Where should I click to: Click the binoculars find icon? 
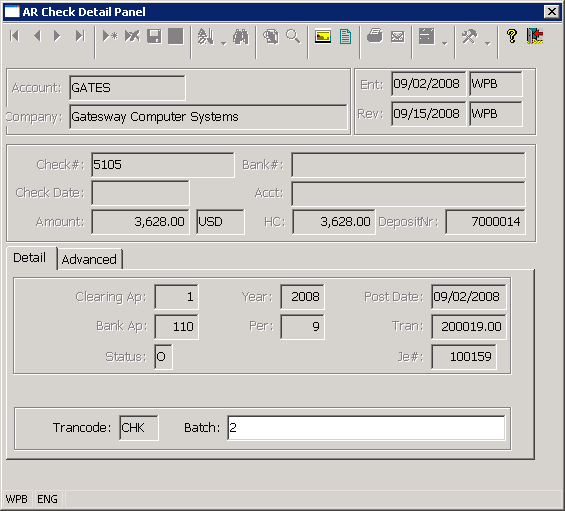click(241, 36)
